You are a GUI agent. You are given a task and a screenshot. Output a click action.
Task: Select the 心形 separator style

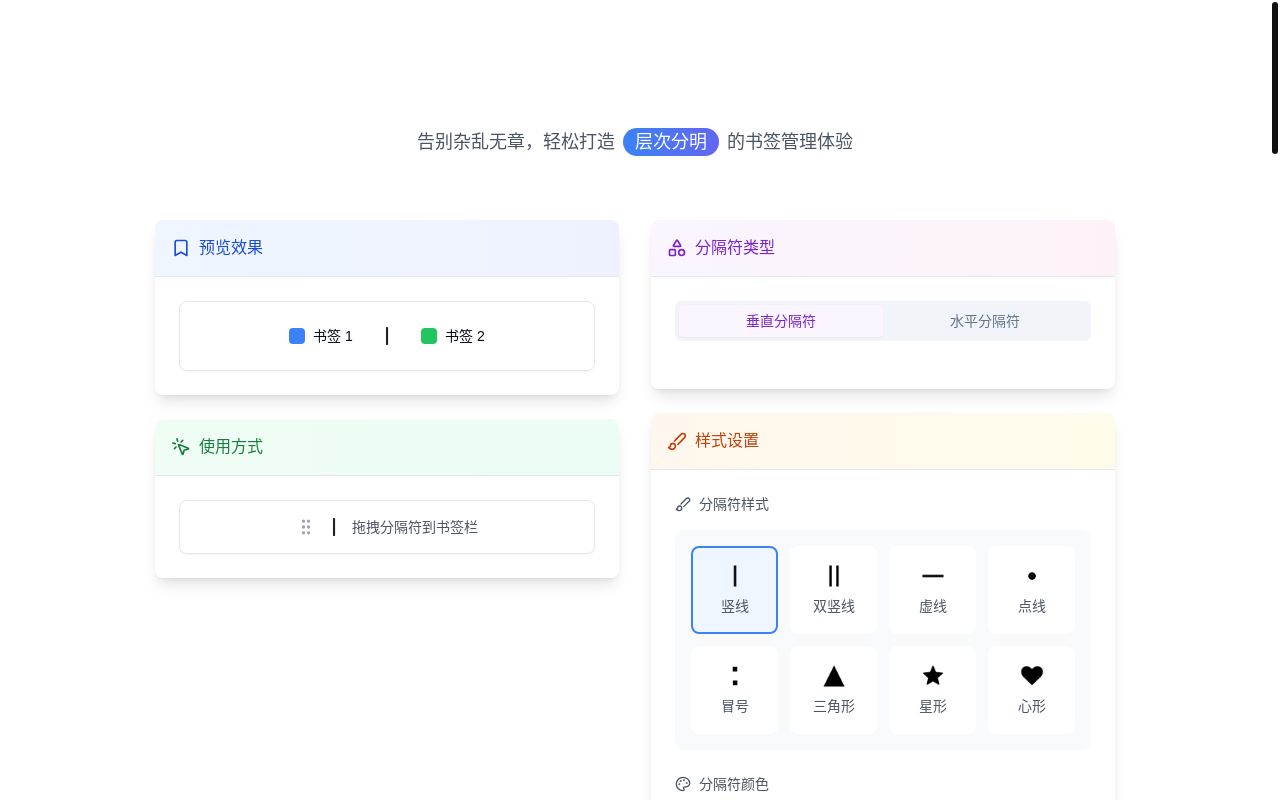(x=1032, y=690)
